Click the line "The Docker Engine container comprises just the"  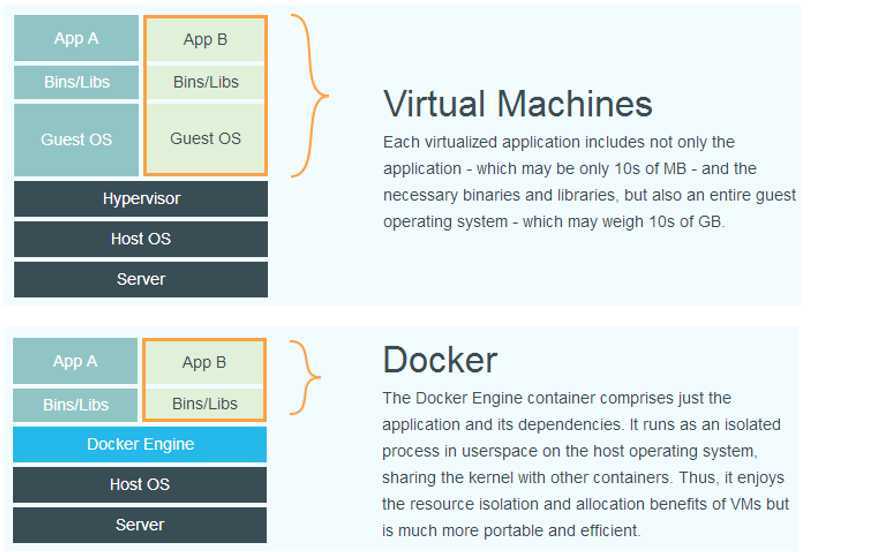[x=556, y=398]
